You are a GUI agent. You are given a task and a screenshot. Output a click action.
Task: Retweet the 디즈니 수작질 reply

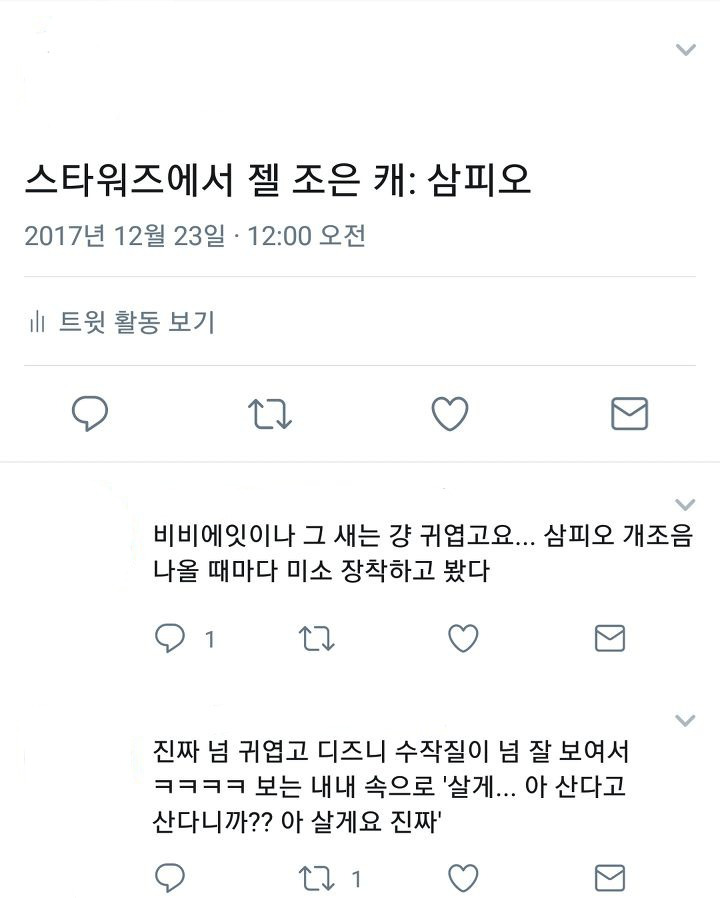click(317, 878)
